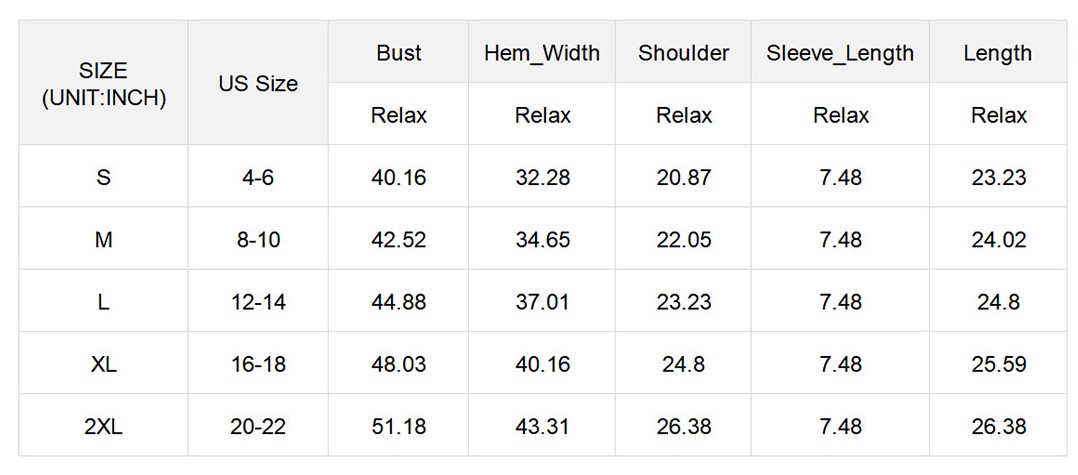Click hem width value 37.01
The width and height of the screenshot is (1078, 475).
542,302
